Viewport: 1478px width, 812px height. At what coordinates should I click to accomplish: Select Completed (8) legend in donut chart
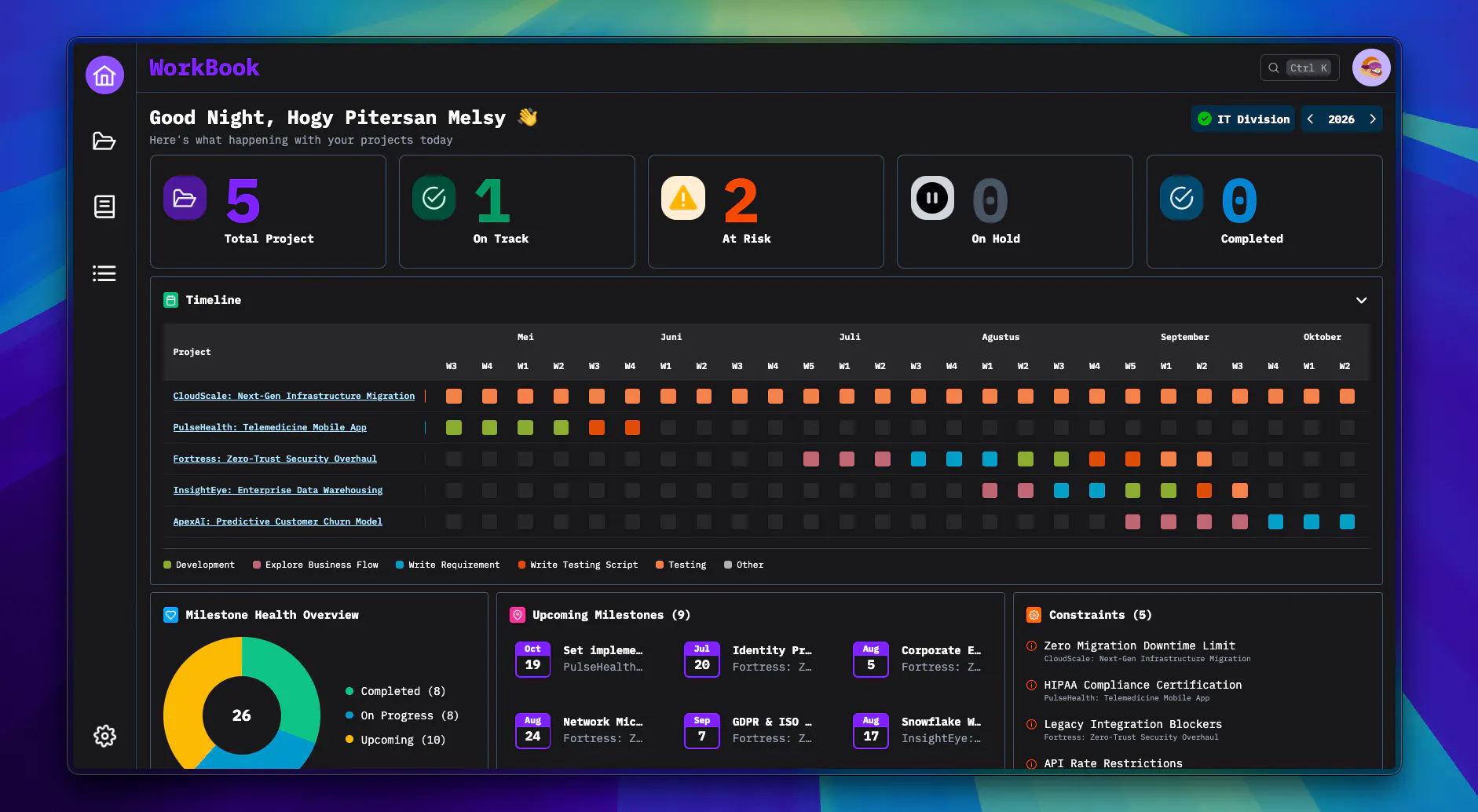point(396,691)
